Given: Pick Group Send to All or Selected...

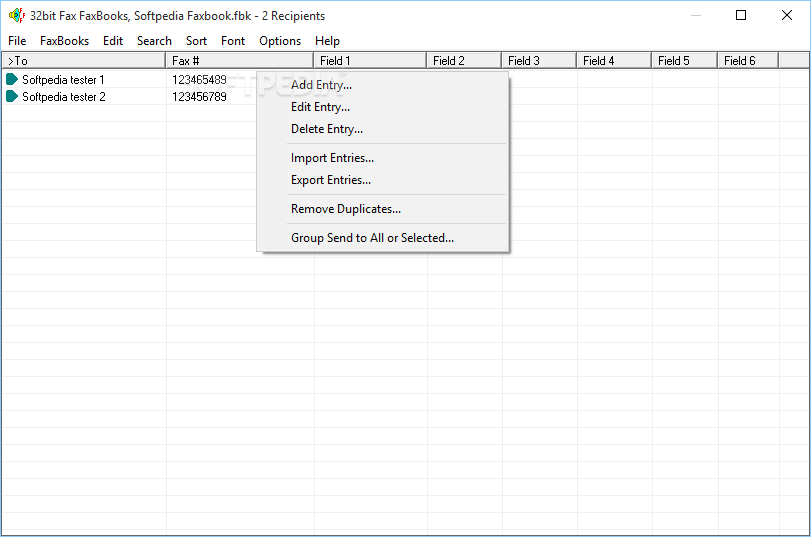Looking at the screenshot, I should [383, 237].
